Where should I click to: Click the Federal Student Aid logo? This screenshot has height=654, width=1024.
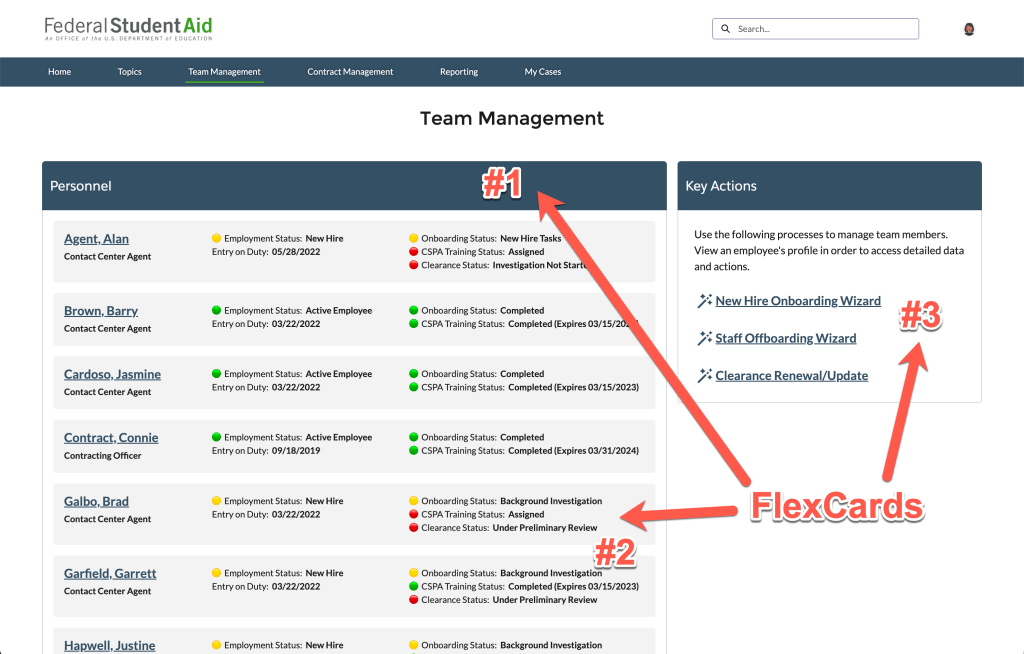point(128,28)
